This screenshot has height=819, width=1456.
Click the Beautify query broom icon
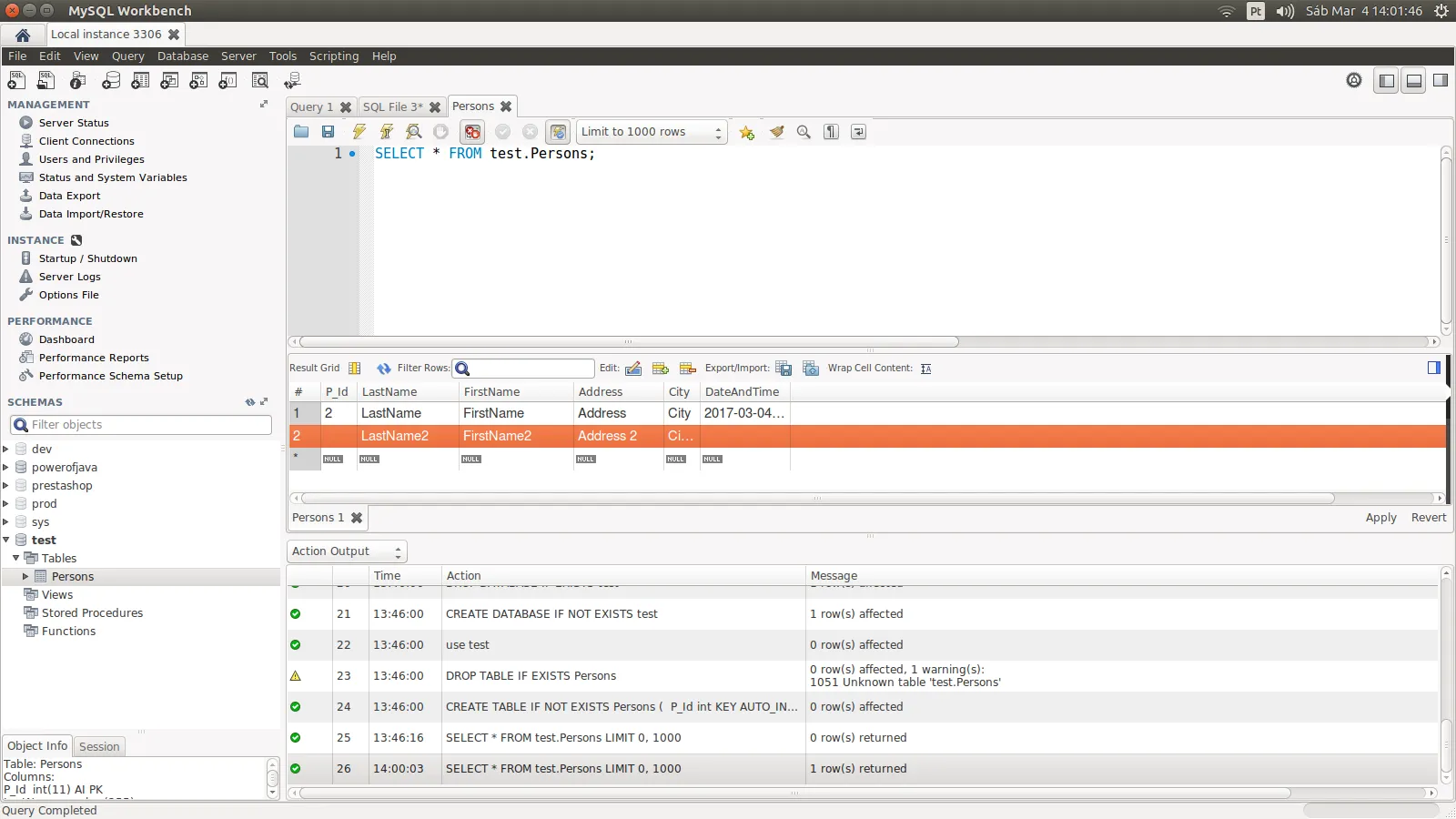[x=776, y=132]
